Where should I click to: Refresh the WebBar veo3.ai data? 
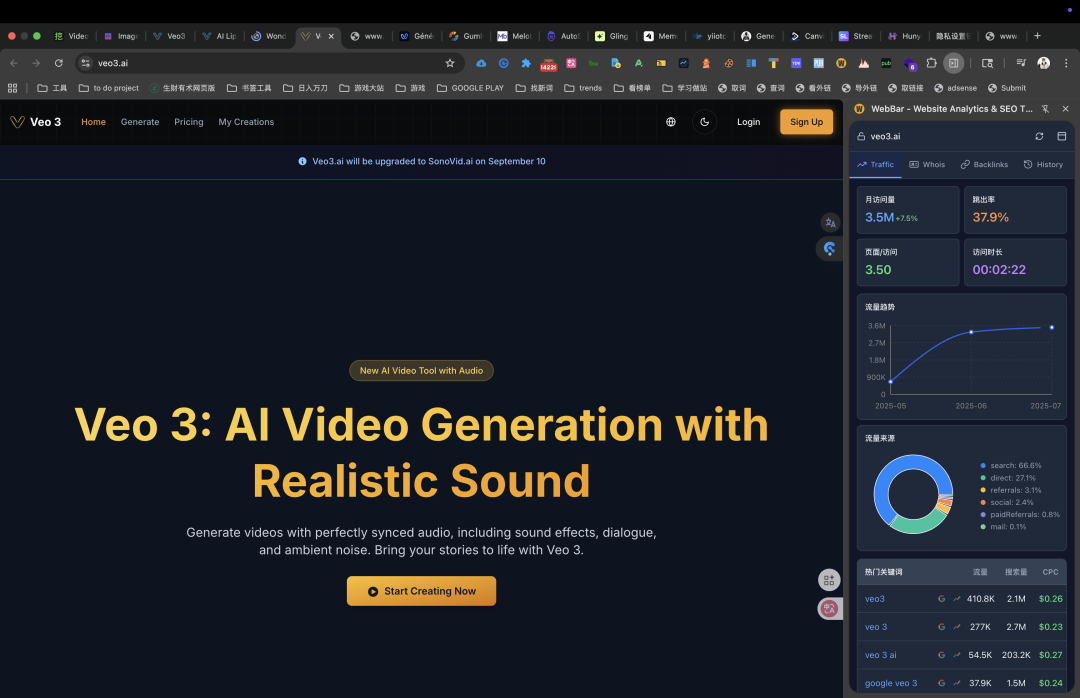(x=1039, y=136)
